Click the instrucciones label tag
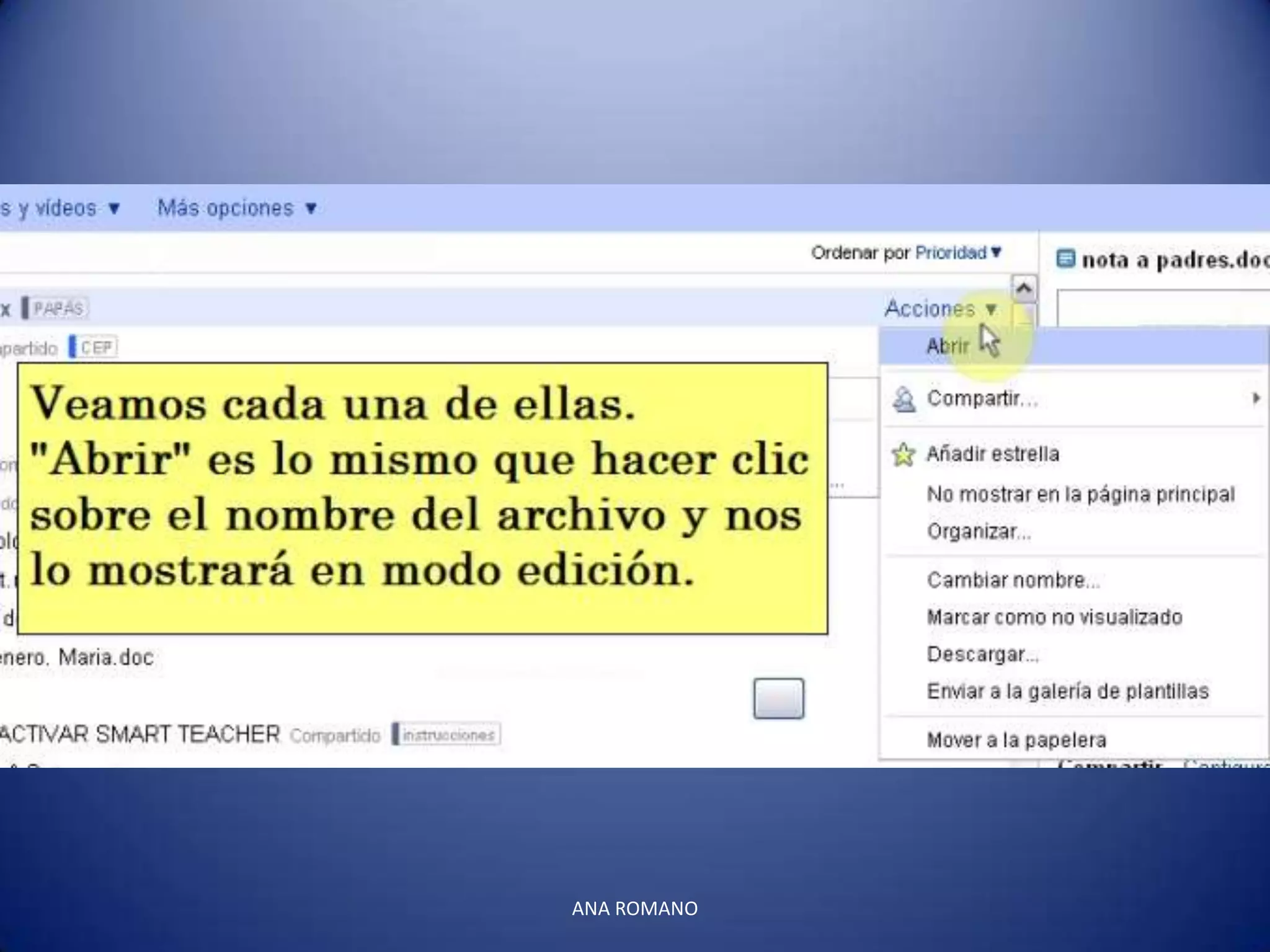The width and height of the screenshot is (1270, 952). (x=448, y=735)
